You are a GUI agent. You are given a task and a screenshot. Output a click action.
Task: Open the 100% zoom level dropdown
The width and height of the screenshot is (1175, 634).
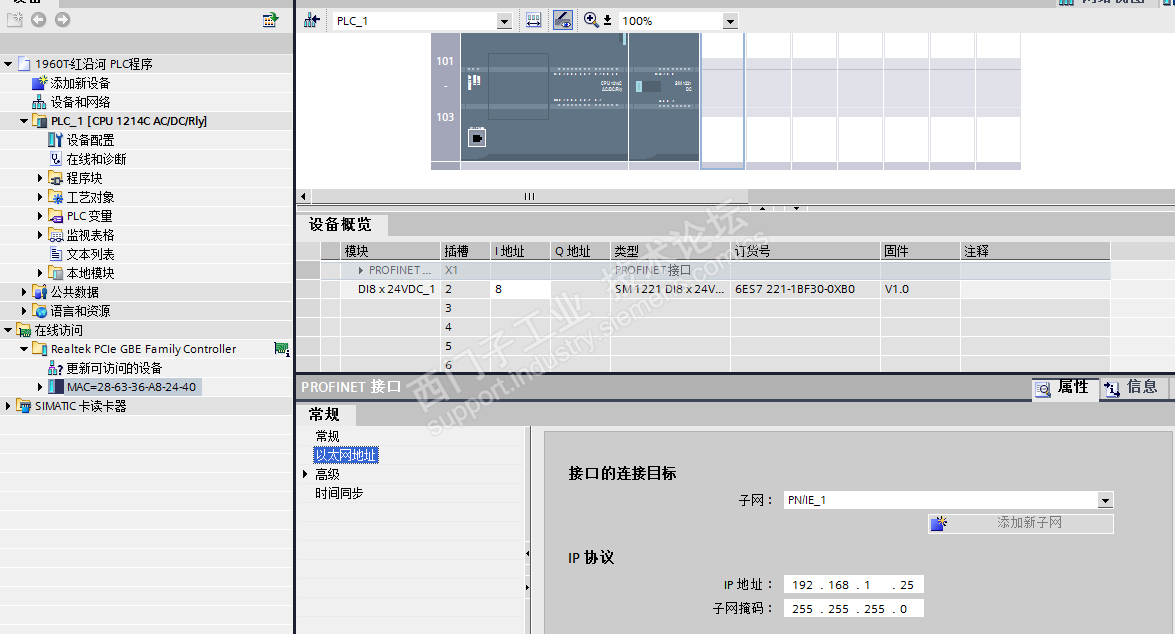pyautogui.click(x=730, y=22)
